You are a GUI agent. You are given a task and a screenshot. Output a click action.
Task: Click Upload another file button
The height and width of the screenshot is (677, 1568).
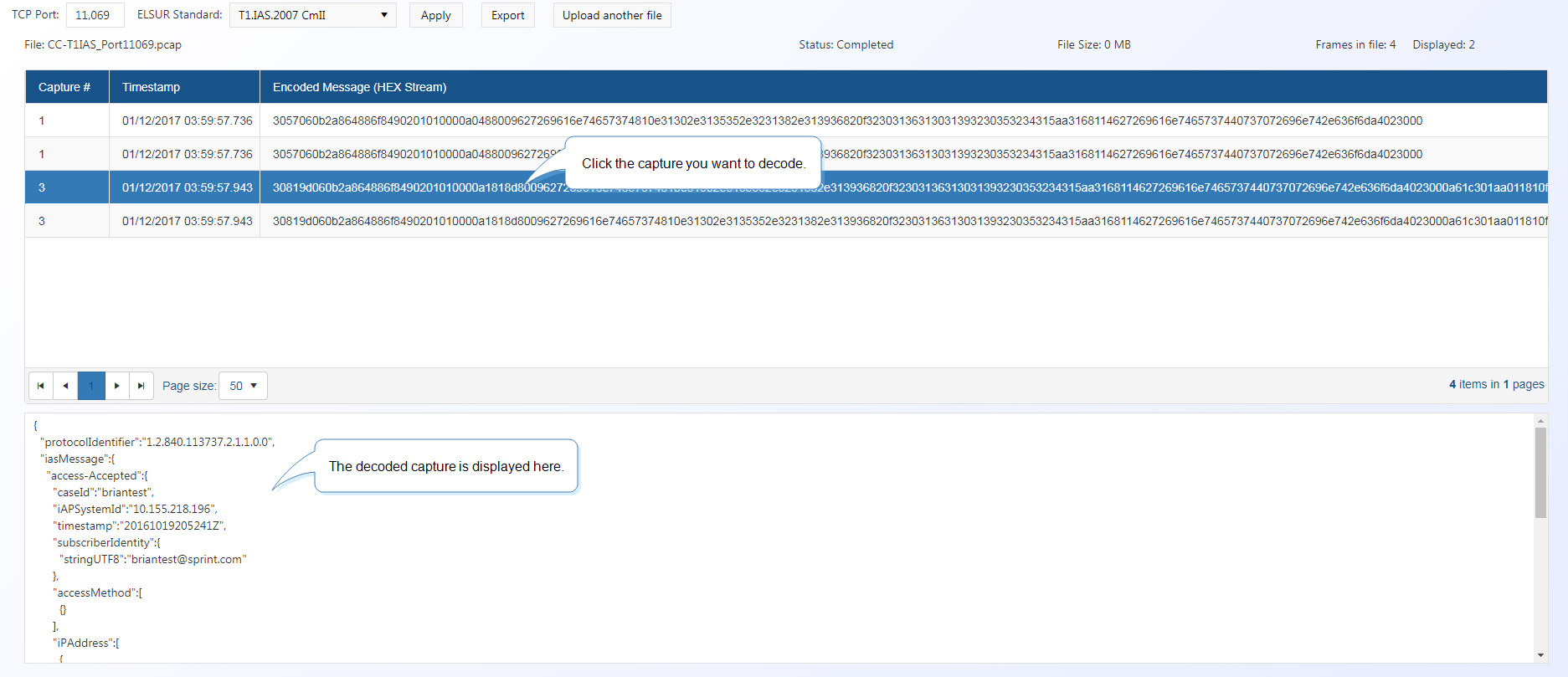click(x=611, y=15)
